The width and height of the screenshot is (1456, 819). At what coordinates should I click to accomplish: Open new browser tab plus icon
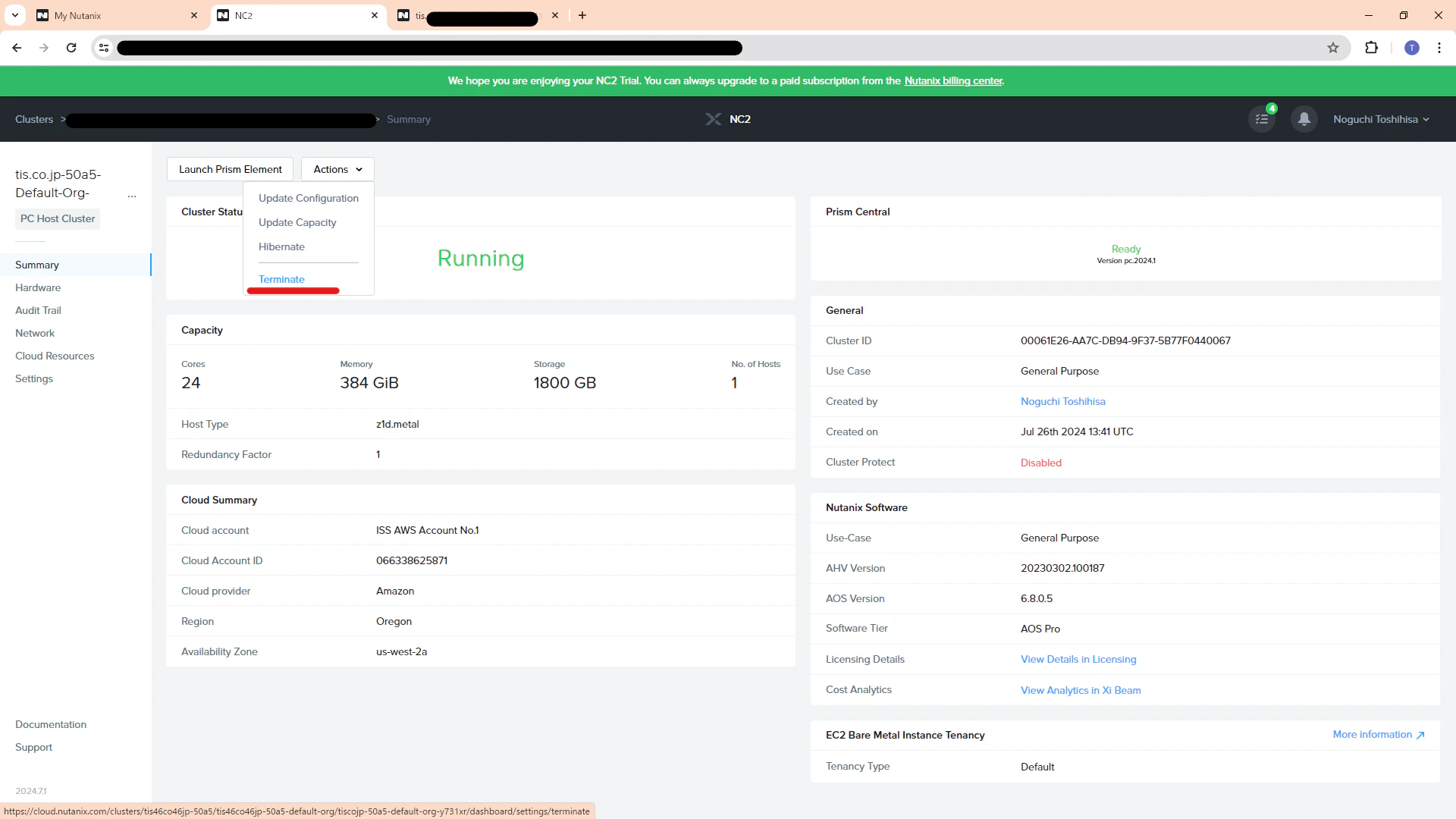582,15
